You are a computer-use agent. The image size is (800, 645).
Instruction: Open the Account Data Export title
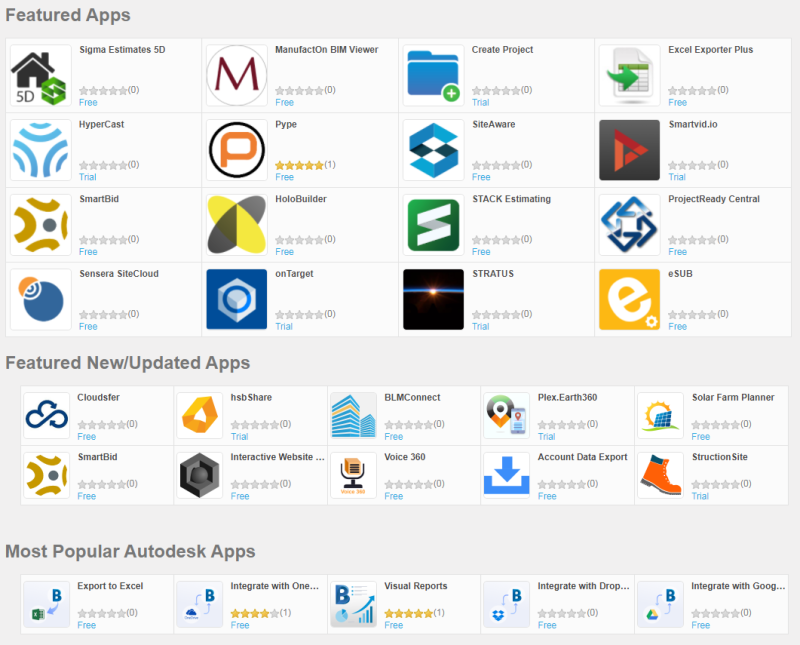(583, 457)
